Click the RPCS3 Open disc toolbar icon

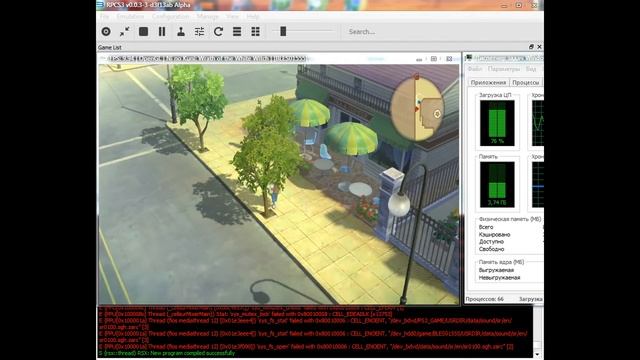106,31
